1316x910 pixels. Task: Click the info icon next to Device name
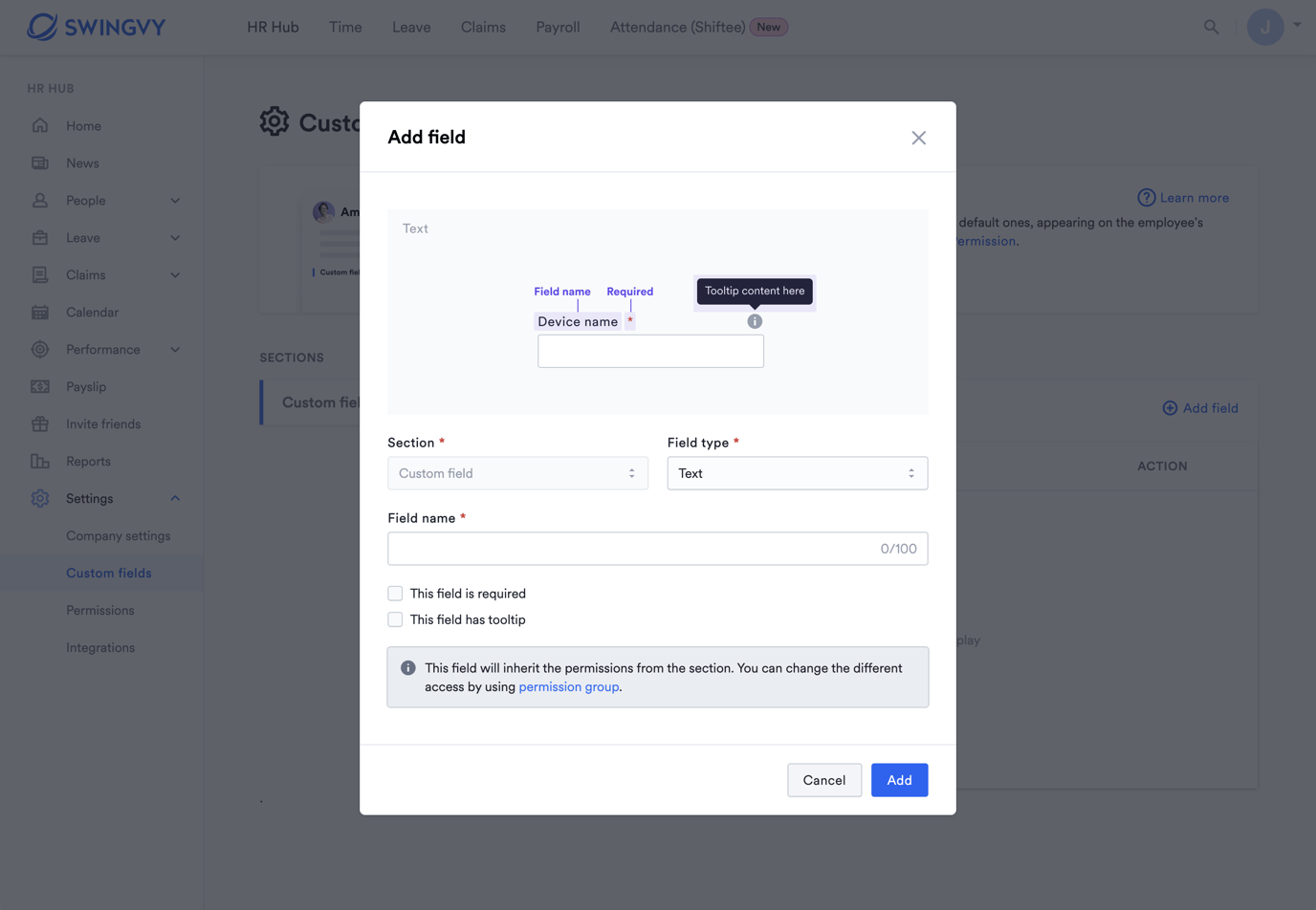pyautogui.click(x=755, y=321)
